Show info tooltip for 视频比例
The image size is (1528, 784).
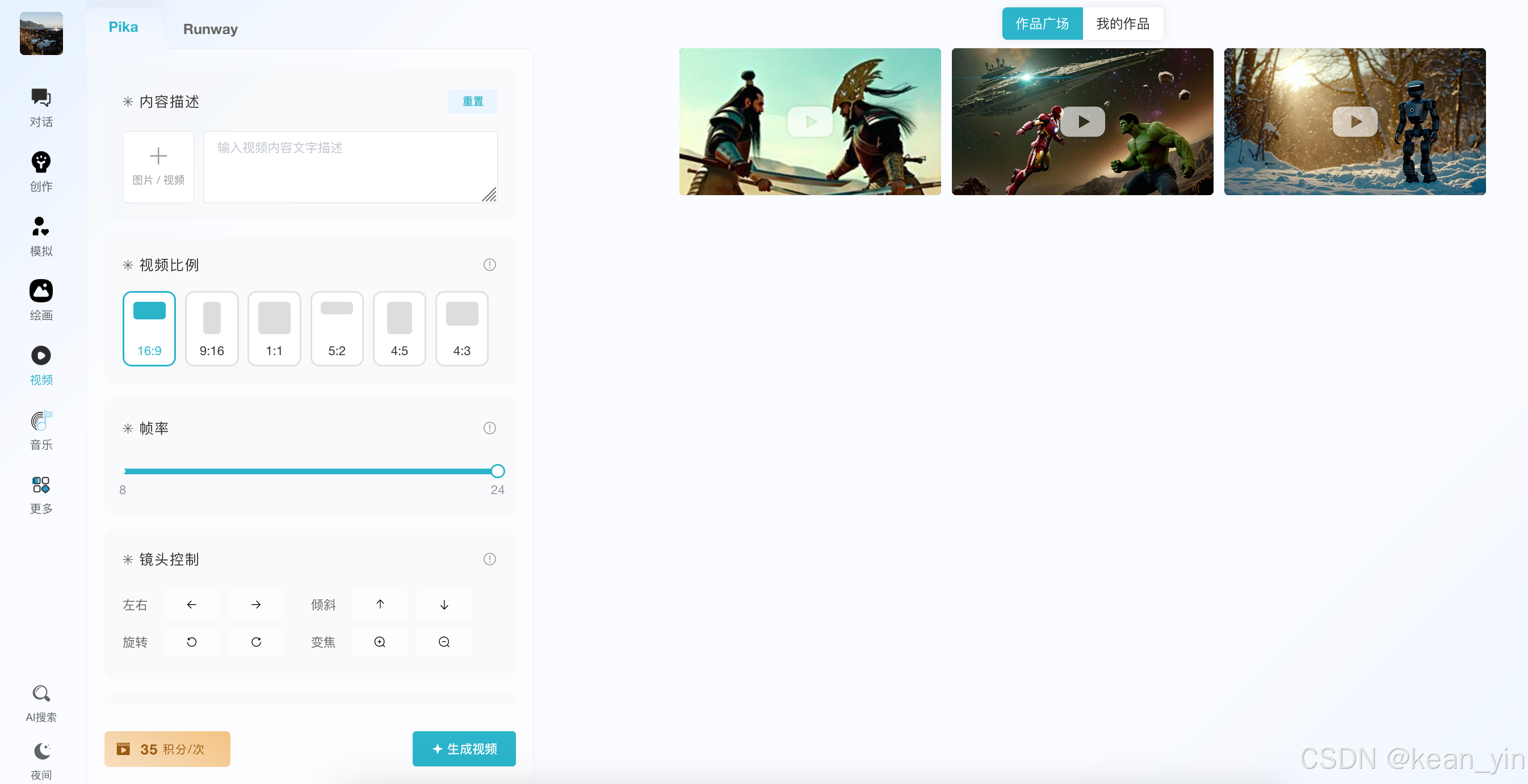pos(489,265)
